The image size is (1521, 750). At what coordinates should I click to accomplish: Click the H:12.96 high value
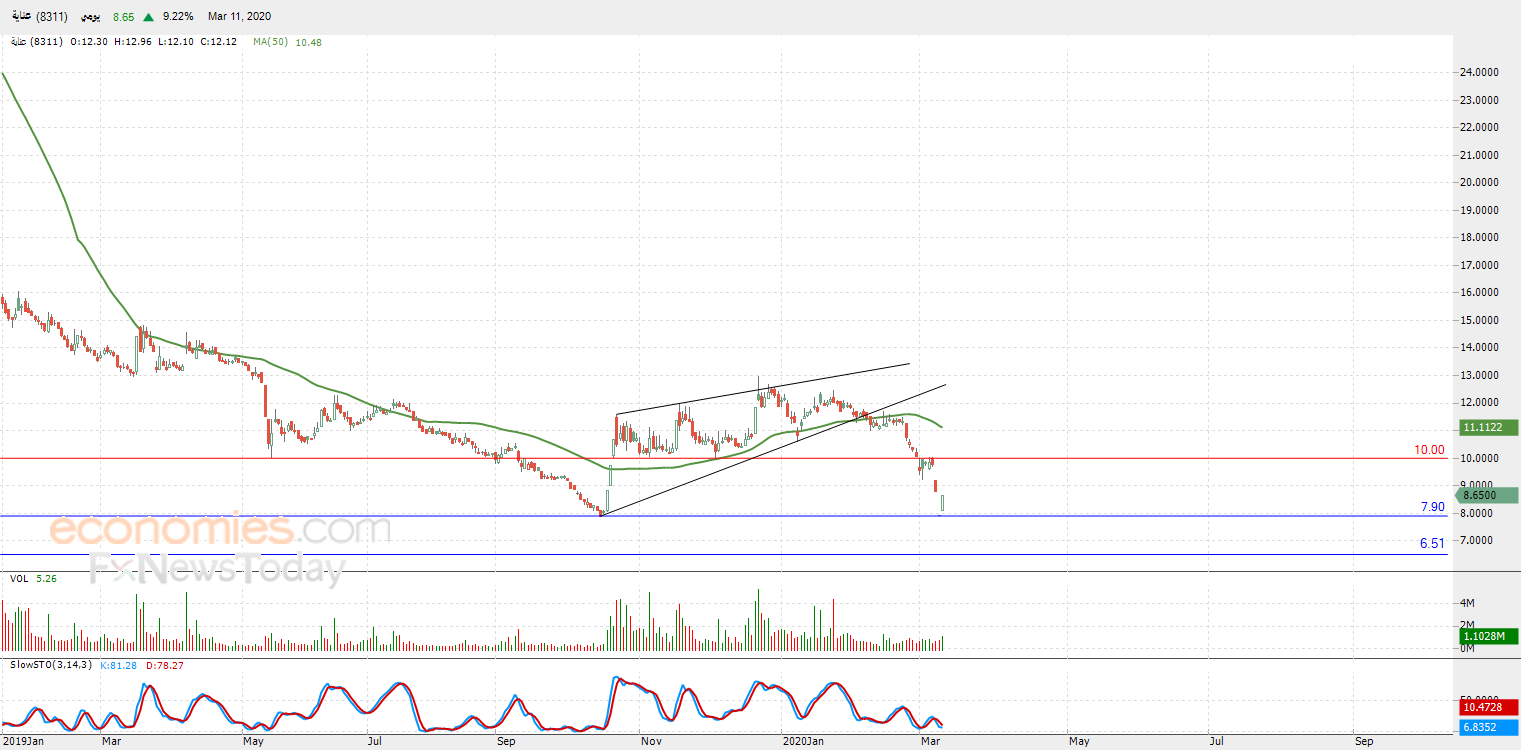[x=132, y=42]
